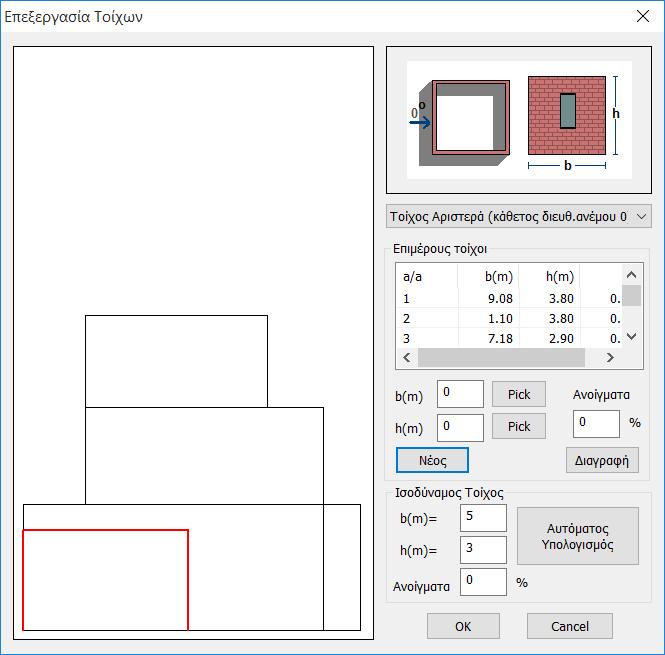Image resolution: width=665 pixels, height=655 pixels.
Task: Click the h value 3.80 in row 1
Action: (x=561, y=299)
